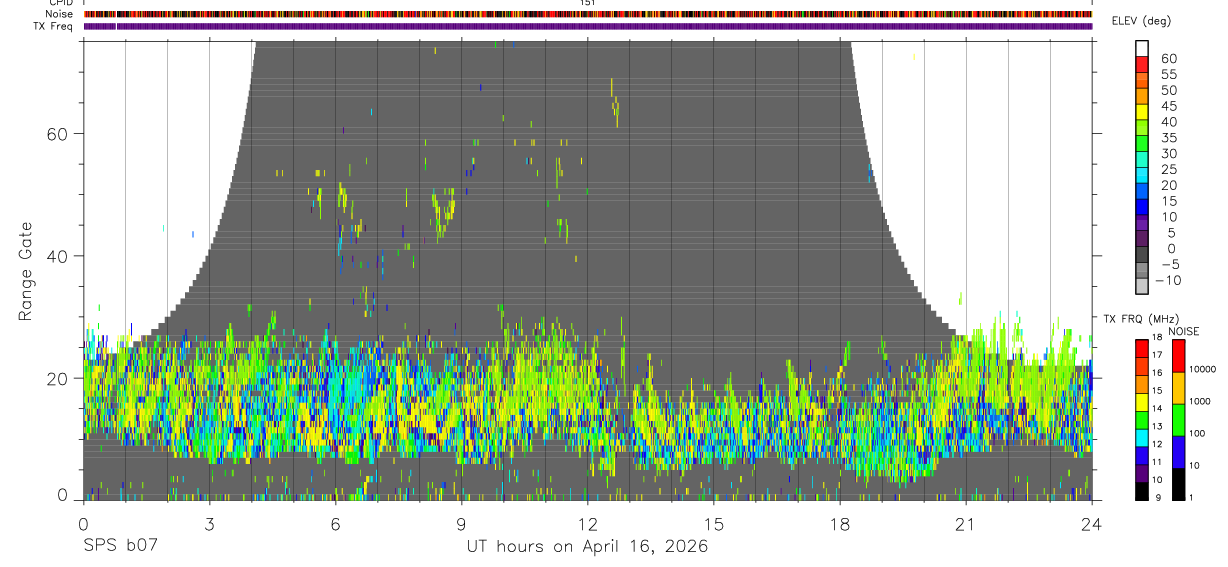Click the "21" tick label on the UT hours axis
Screen dimensions: 1228x567
[x=965, y=524]
